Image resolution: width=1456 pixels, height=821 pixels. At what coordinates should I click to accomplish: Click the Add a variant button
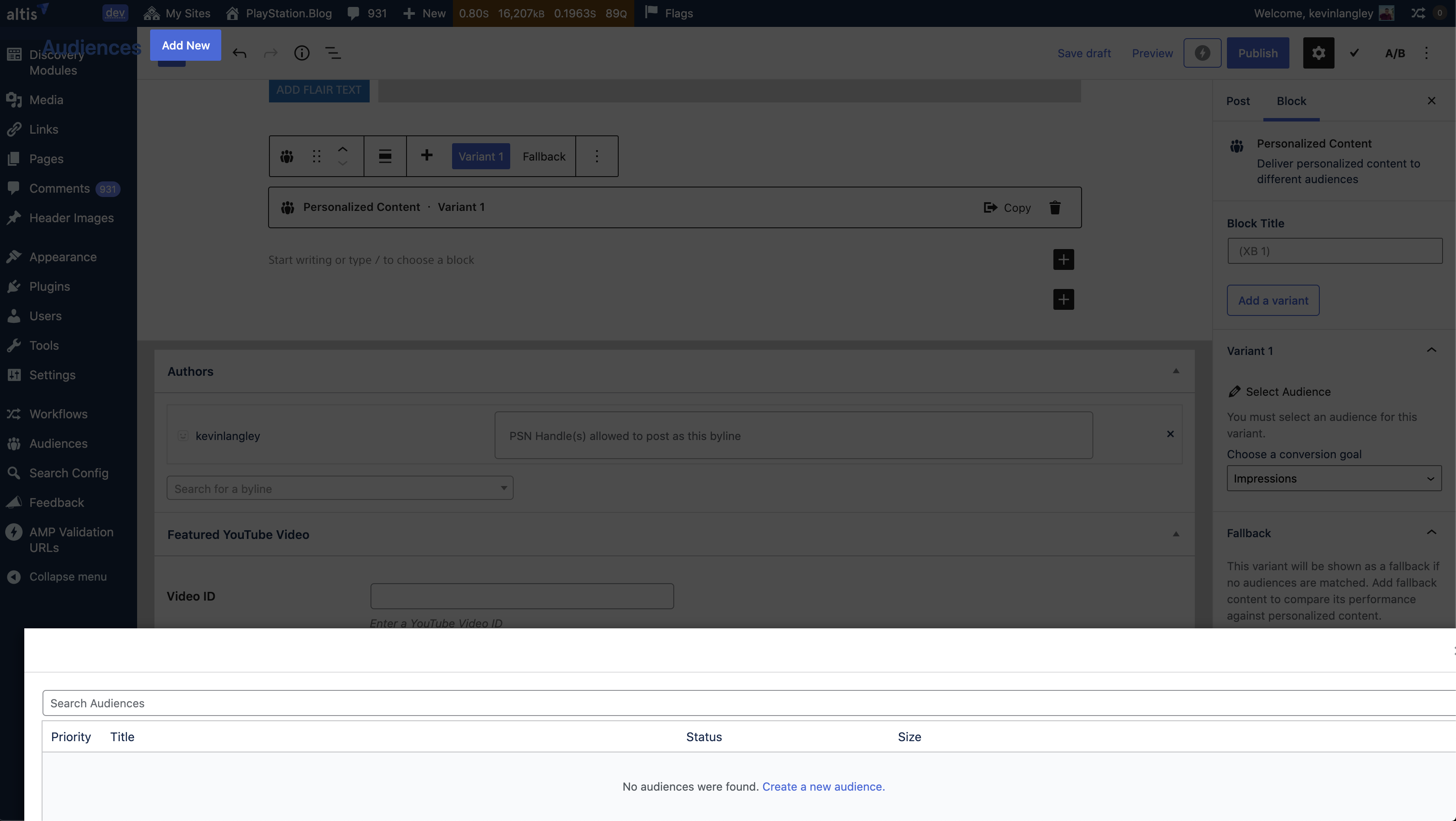pyautogui.click(x=1273, y=301)
